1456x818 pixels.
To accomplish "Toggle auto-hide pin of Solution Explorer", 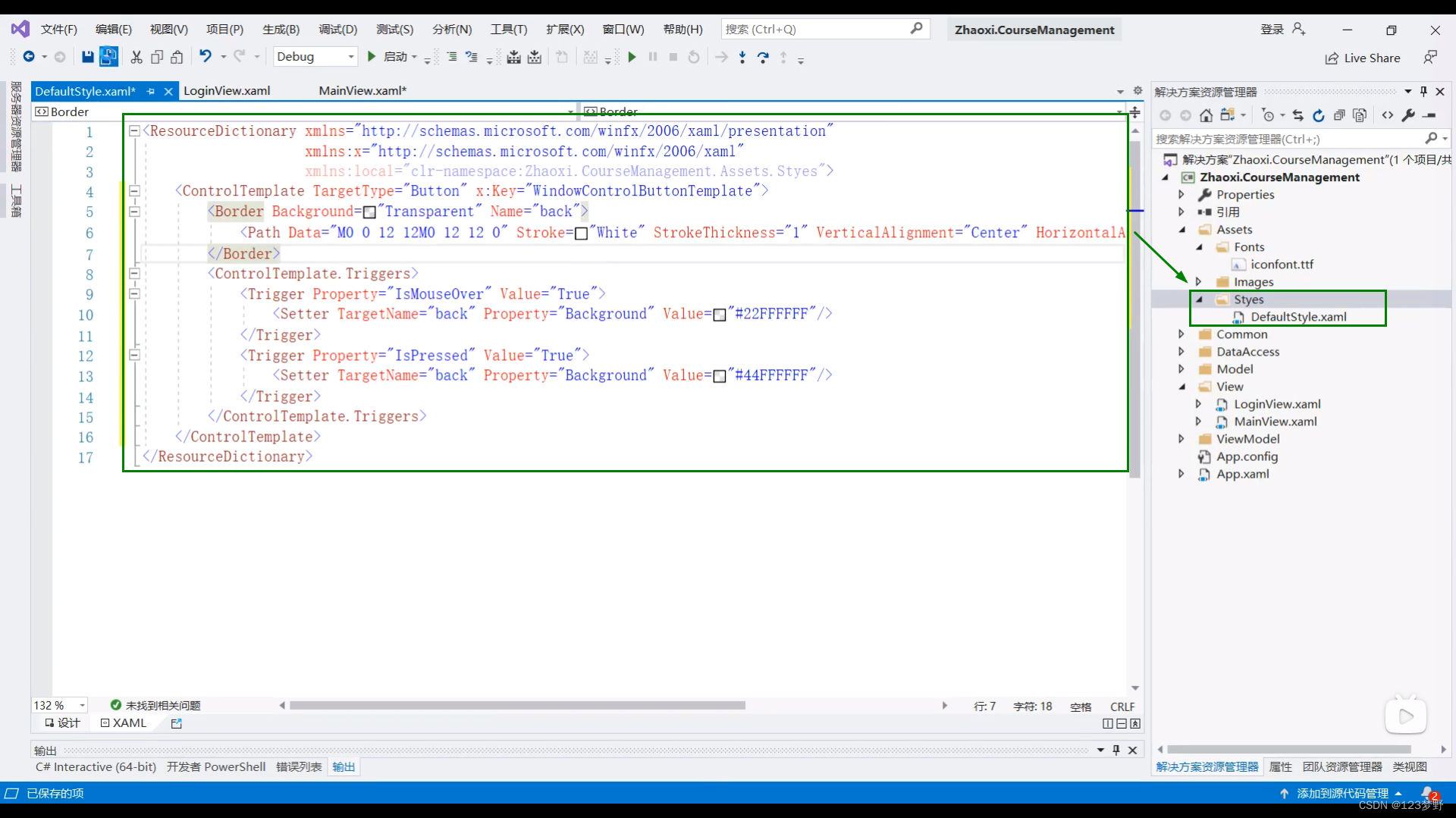I will [1423, 91].
